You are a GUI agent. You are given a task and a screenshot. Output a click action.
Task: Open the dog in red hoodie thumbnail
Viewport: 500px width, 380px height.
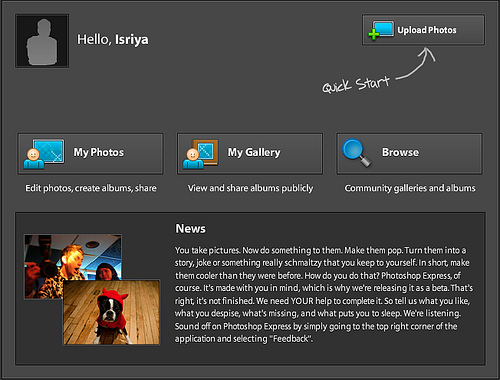click(x=111, y=312)
